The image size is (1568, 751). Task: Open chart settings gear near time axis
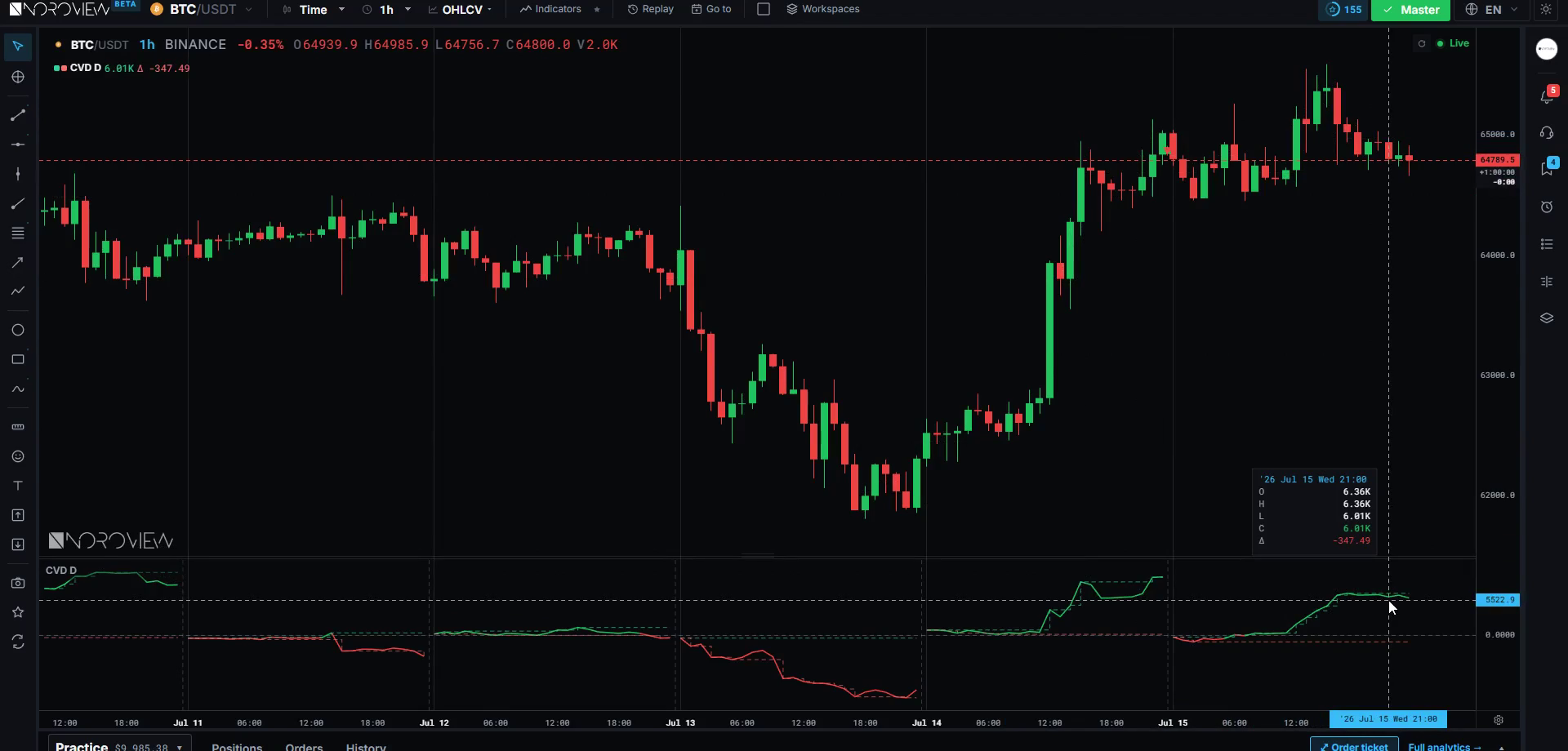[x=1499, y=720]
